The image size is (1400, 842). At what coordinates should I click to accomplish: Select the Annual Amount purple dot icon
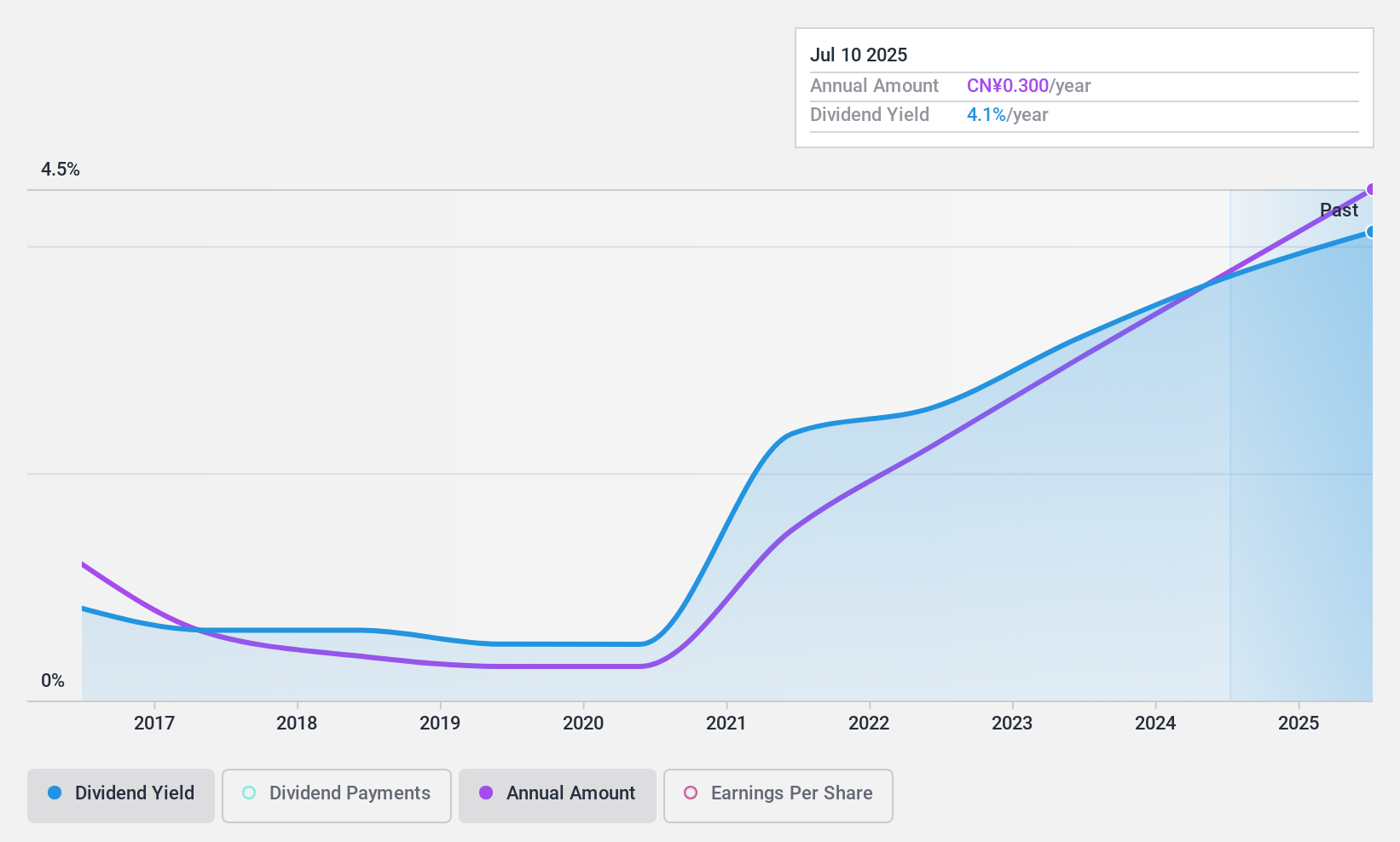click(486, 793)
